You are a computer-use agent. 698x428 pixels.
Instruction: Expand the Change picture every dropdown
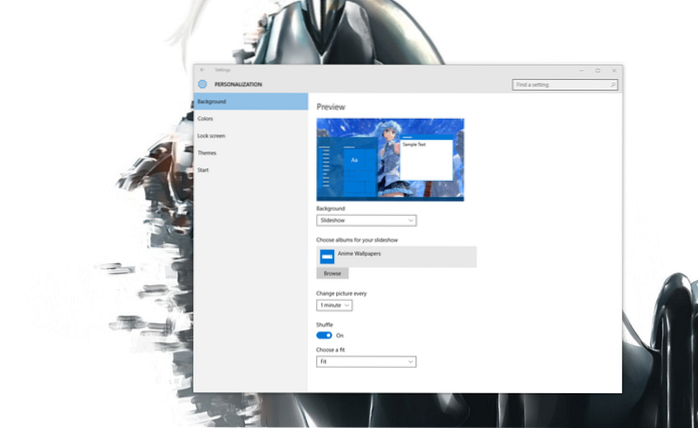pos(334,304)
